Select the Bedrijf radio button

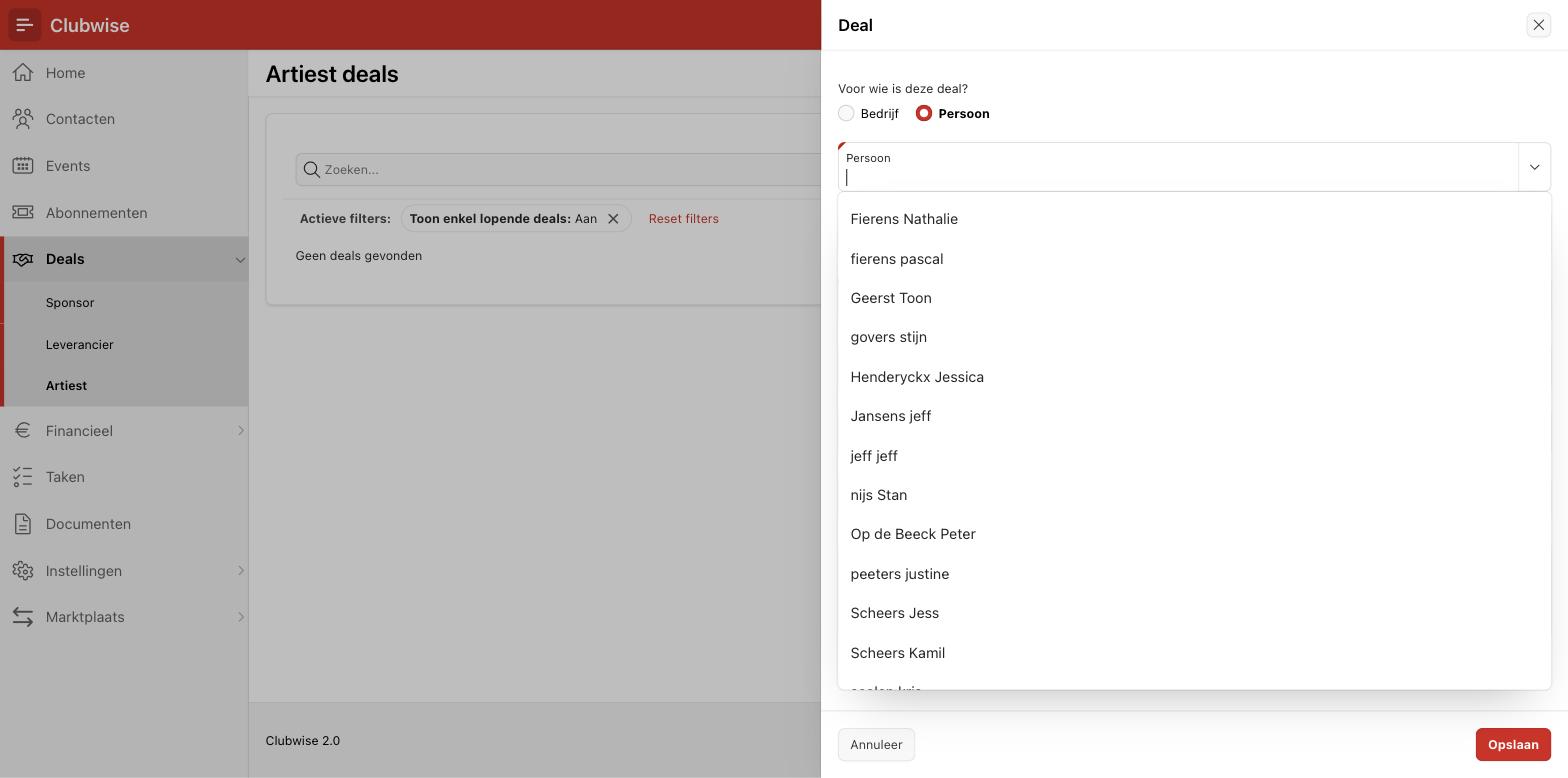[846, 113]
